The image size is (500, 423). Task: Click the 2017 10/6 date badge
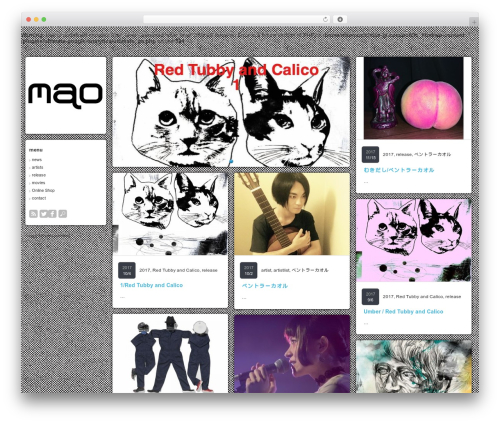coord(127,270)
